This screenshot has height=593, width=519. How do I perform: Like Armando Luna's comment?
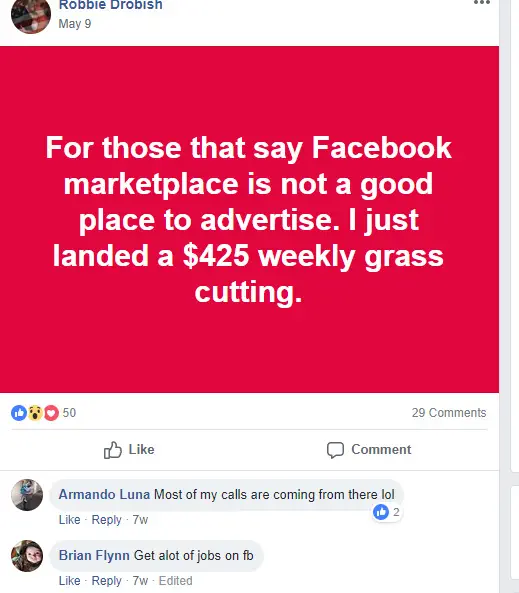point(70,520)
